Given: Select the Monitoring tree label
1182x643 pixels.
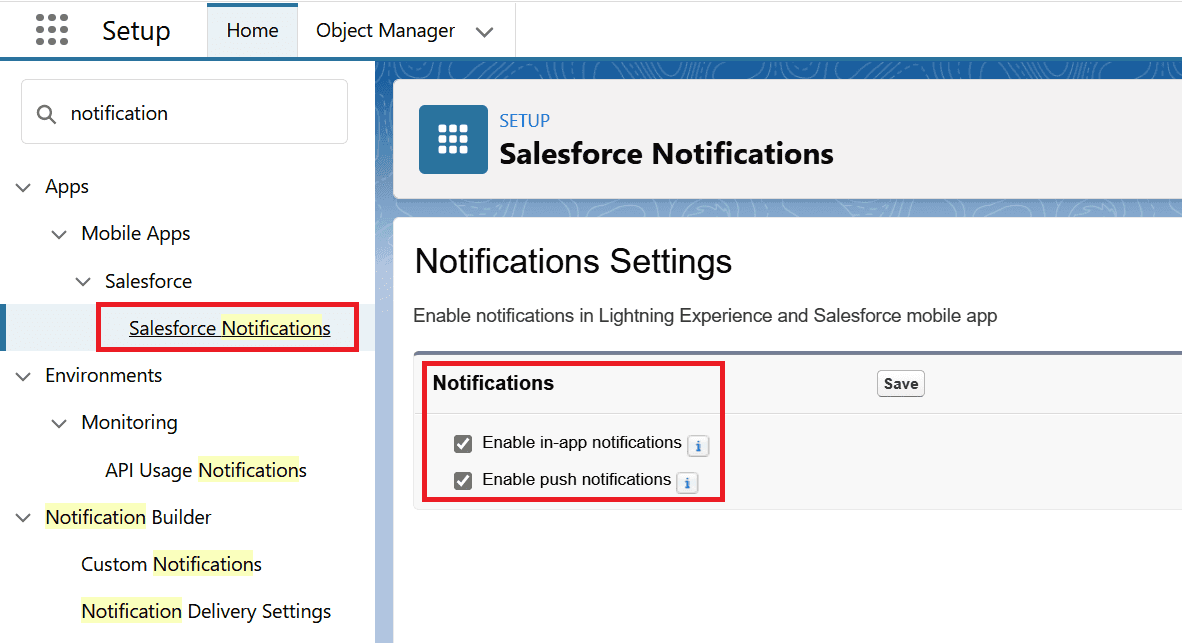Looking at the screenshot, I should click(130, 423).
